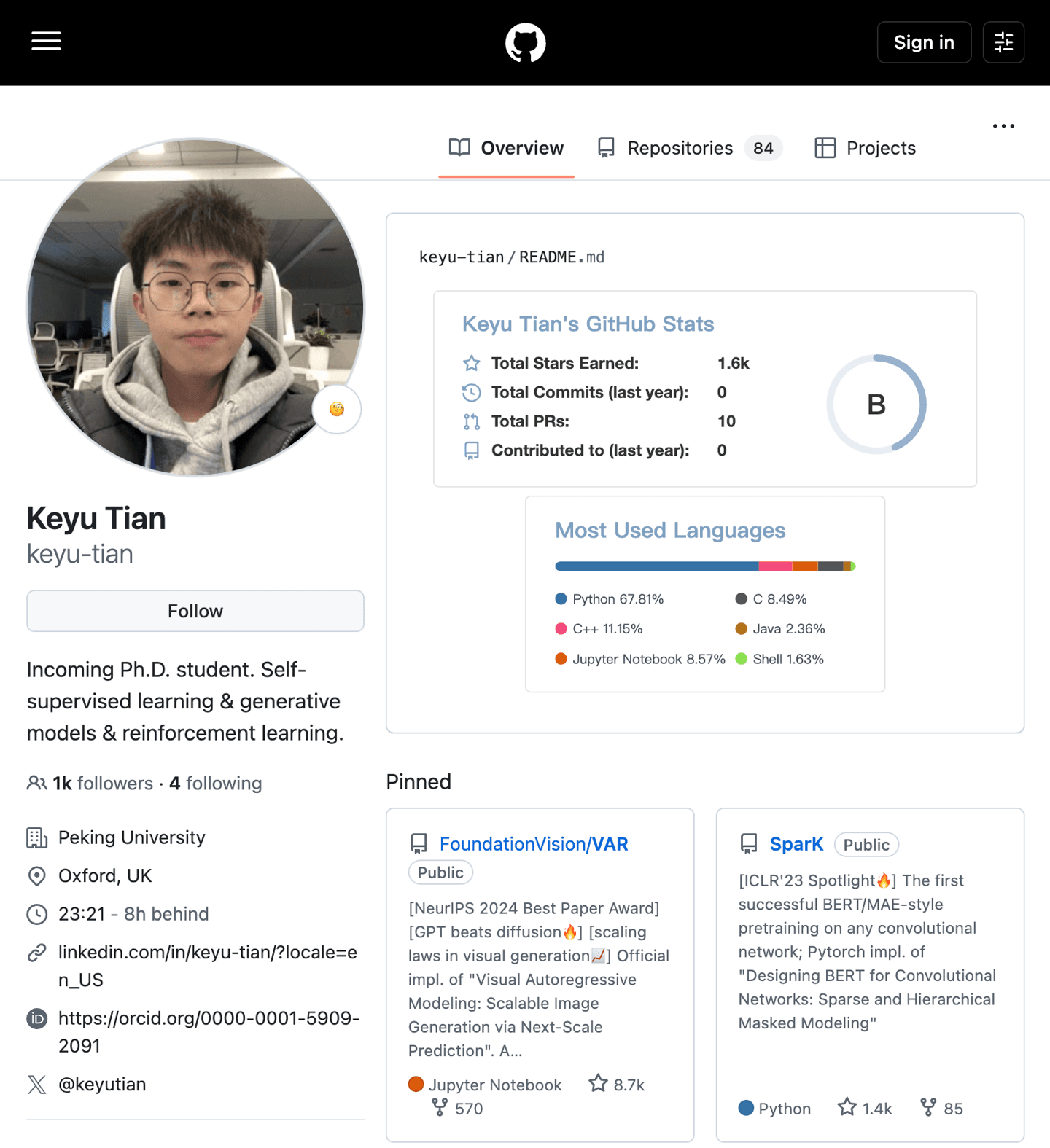1050x1148 pixels.
Task: Click the clock icon beside local time
Action: pos(36,914)
